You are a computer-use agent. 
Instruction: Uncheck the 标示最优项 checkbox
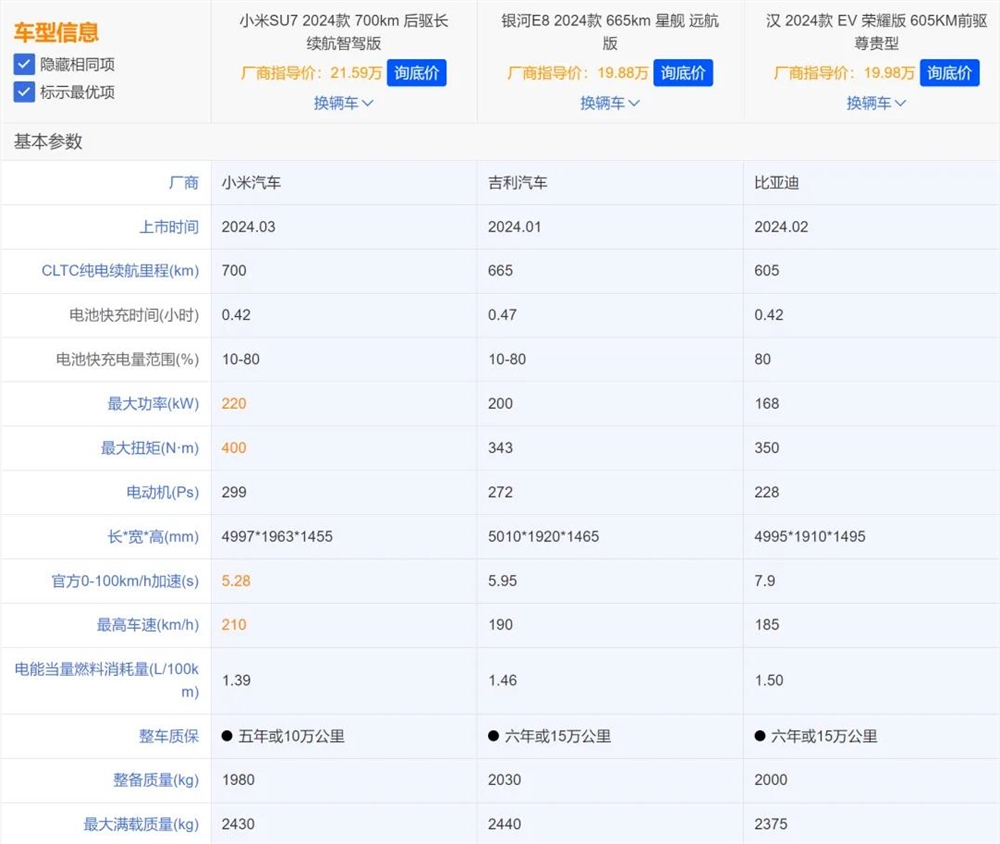click(x=25, y=93)
